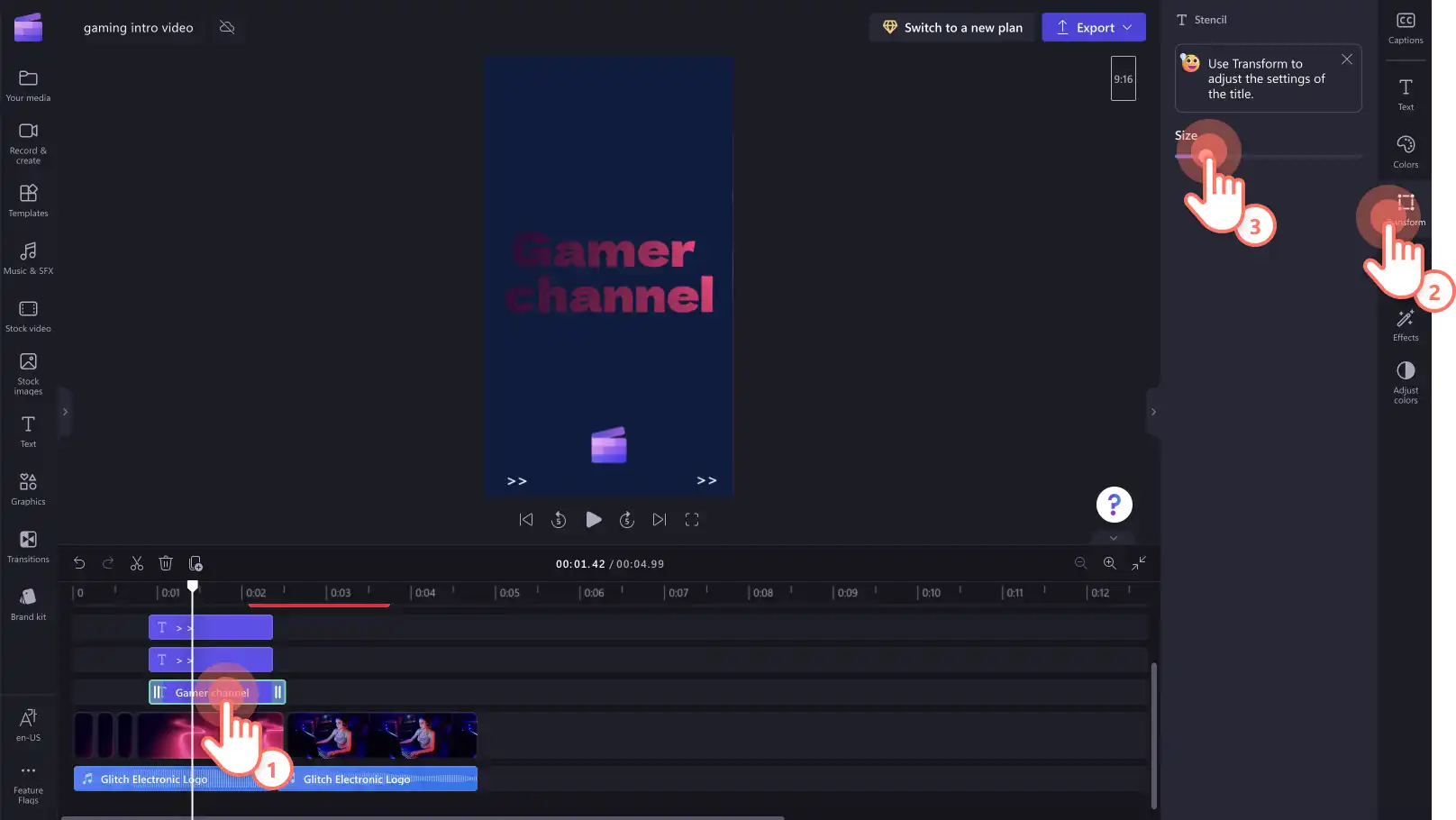Open the Transitions panel

pyautogui.click(x=28, y=547)
